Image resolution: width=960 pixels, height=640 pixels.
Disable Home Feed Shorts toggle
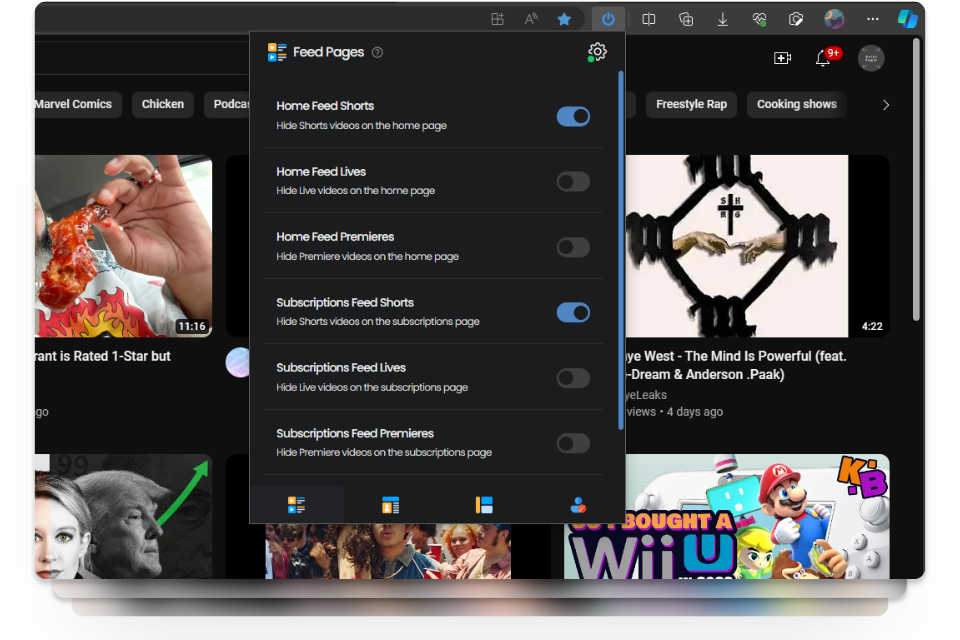[x=573, y=116]
